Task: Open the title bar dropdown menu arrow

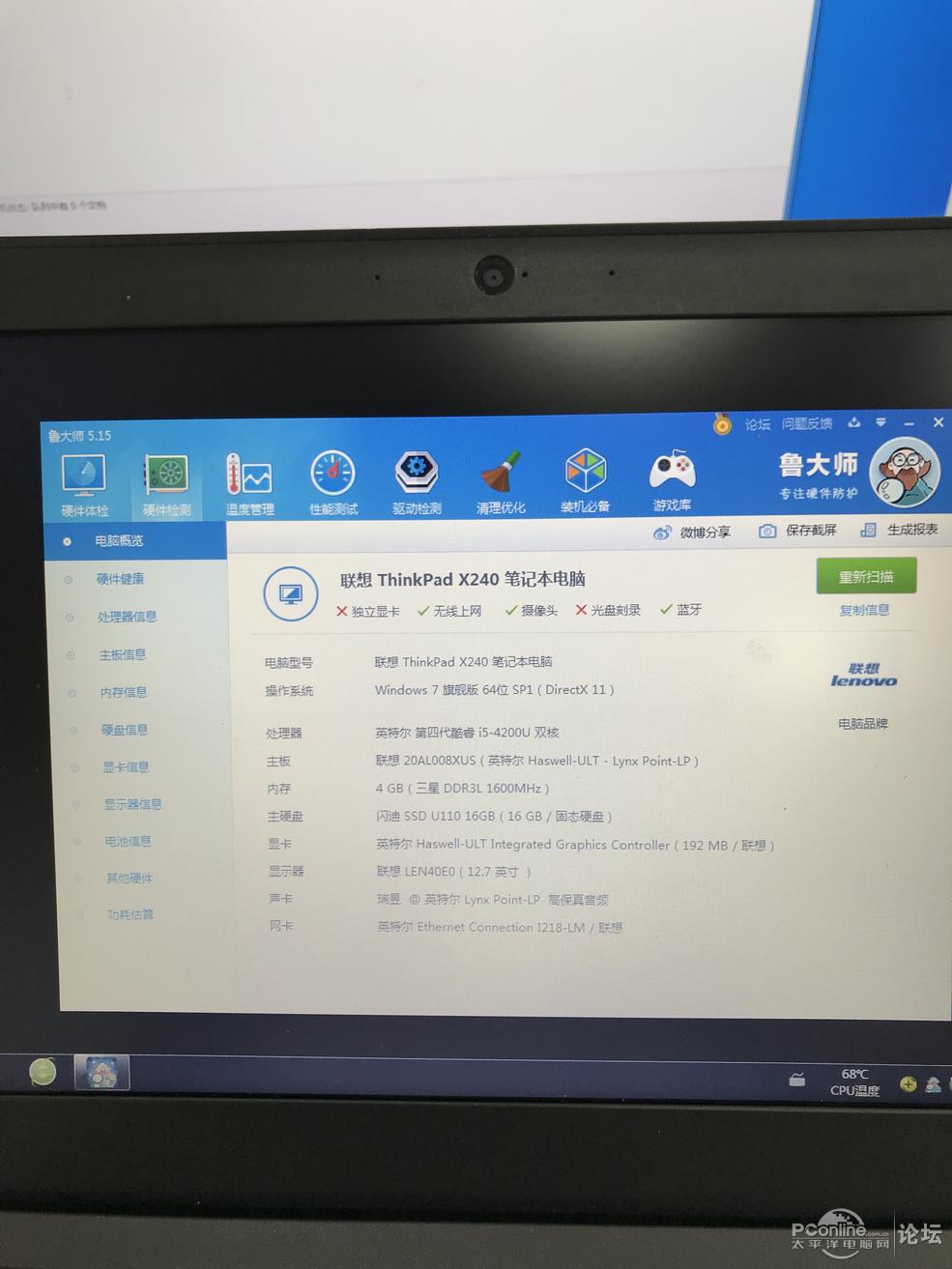Action: [880, 422]
